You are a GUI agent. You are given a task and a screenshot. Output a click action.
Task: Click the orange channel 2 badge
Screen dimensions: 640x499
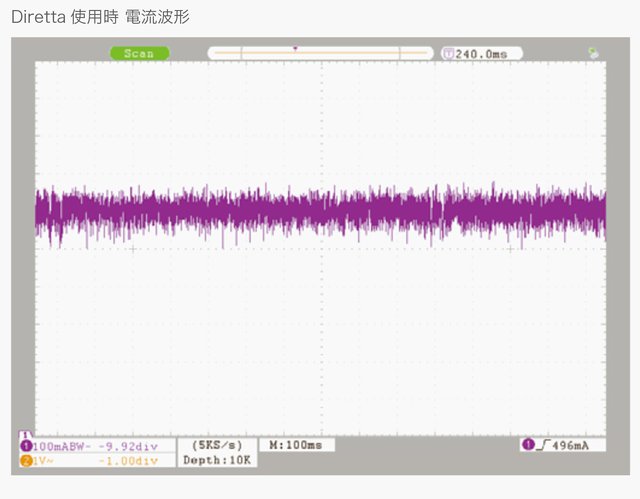[24, 460]
